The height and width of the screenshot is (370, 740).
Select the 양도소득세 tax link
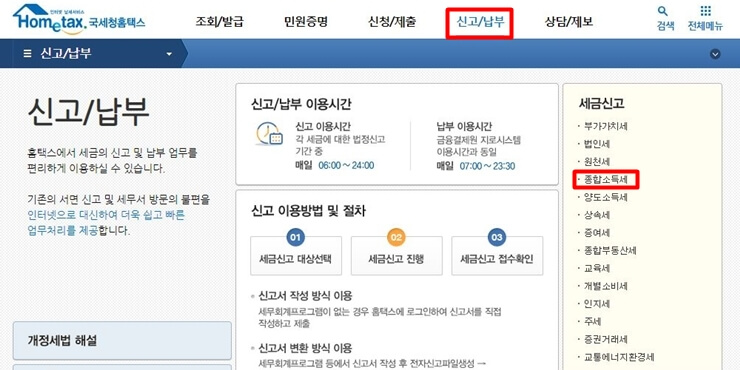click(x=605, y=197)
